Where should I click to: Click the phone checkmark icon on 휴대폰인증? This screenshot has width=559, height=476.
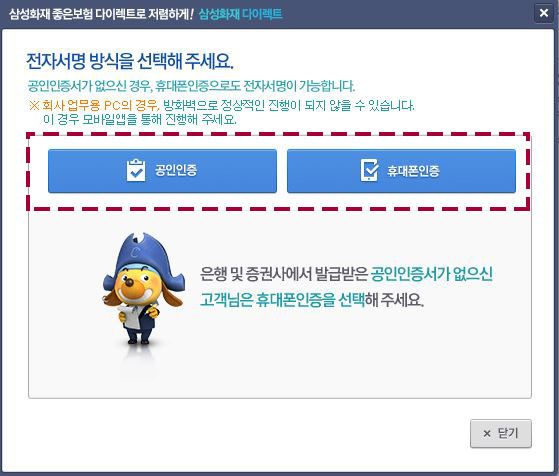click(369, 170)
